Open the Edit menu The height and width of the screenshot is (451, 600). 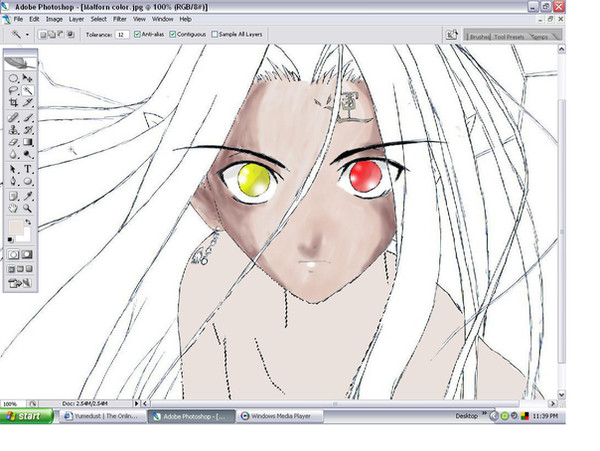click(x=34, y=19)
